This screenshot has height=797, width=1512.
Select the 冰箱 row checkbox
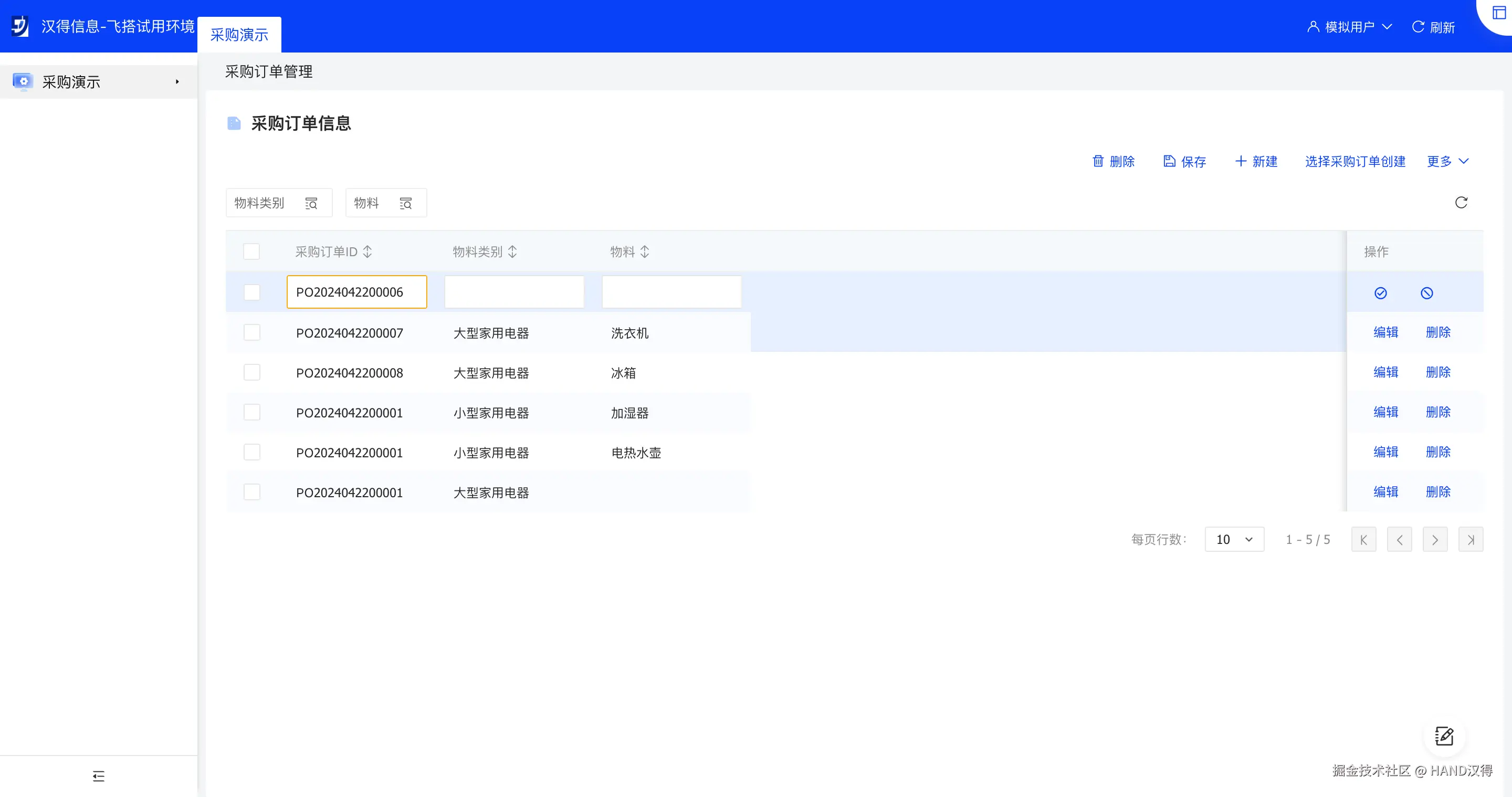pyautogui.click(x=252, y=373)
